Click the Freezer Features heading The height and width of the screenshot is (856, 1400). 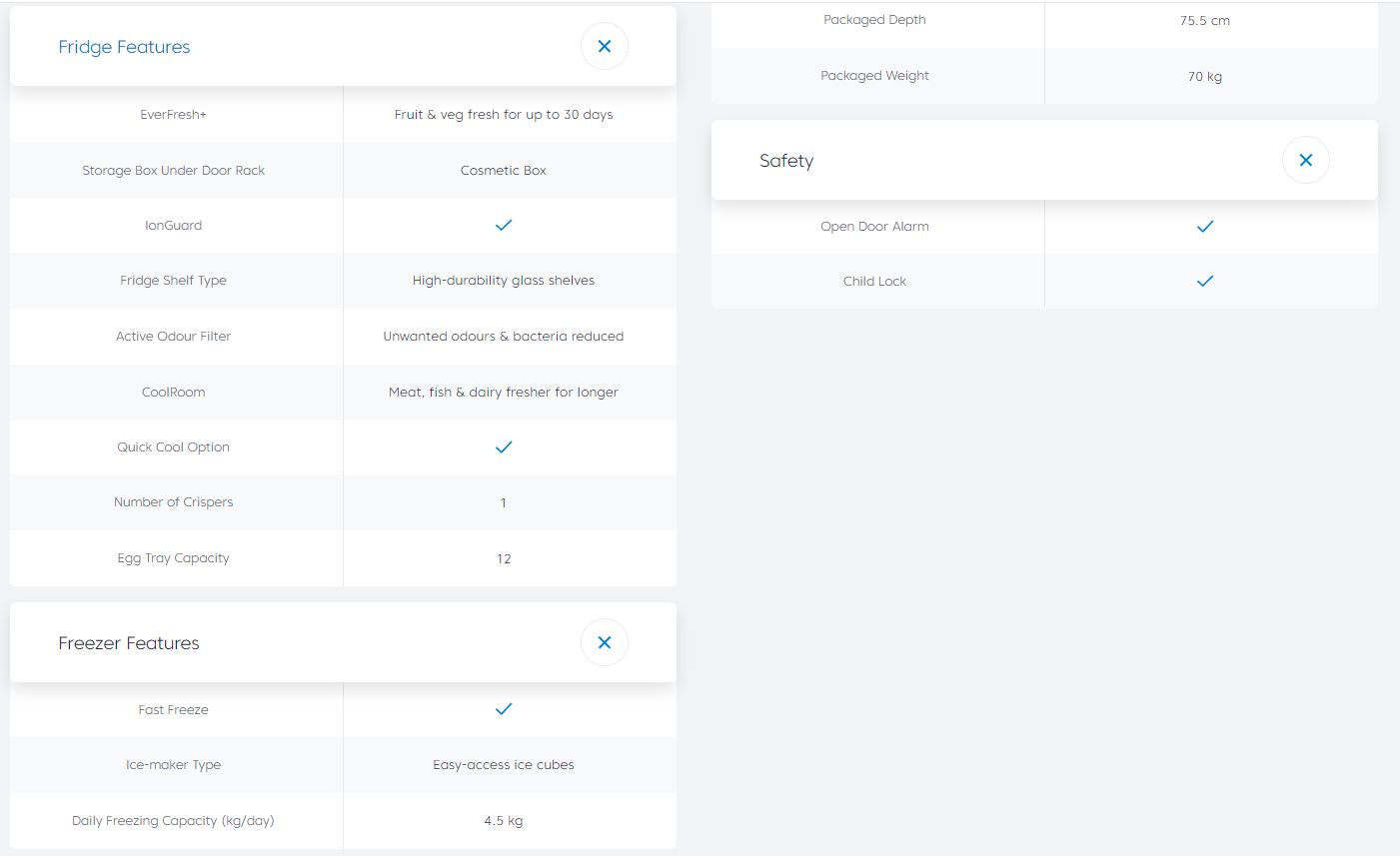(129, 643)
